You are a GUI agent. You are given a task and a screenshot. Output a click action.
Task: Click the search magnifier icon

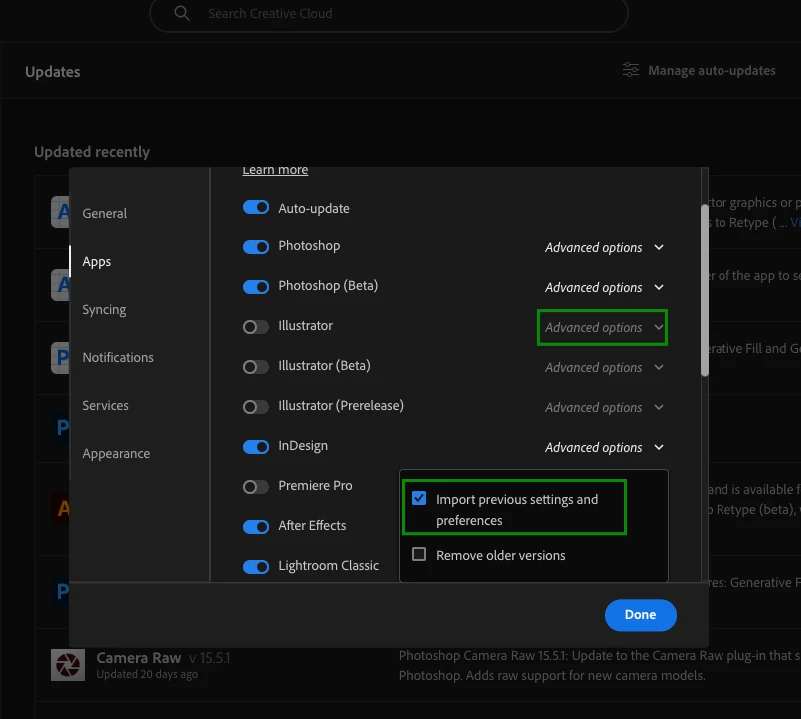(x=182, y=13)
